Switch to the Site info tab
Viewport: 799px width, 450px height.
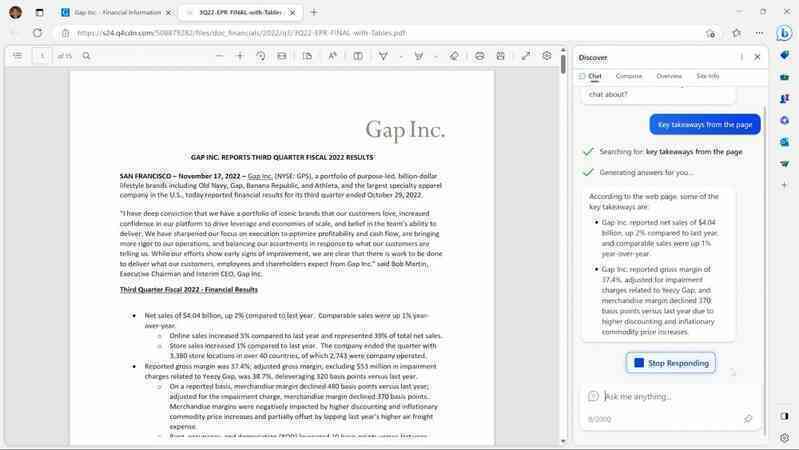coord(708,76)
